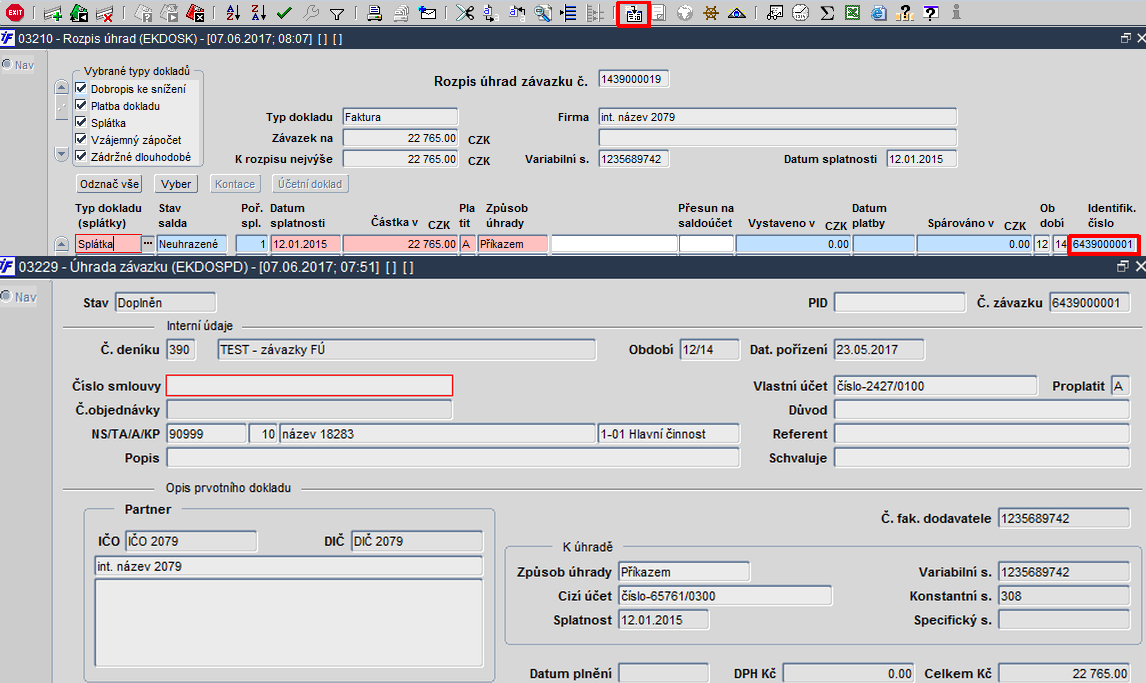The height and width of the screenshot is (683, 1146).
Task: Click the up arrow beside the Splátka row
Action: (61, 244)
